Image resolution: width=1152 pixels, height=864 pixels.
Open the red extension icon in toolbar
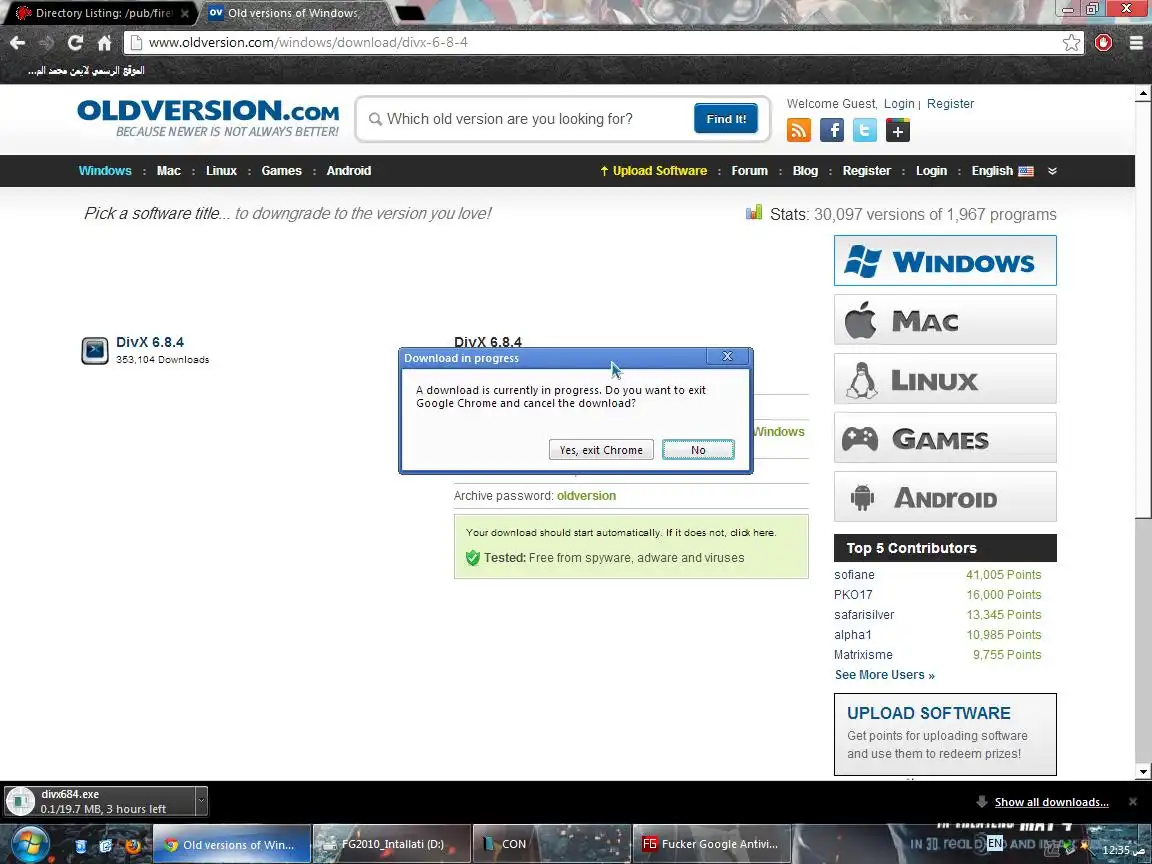pyautogui.click(x=1103, y=43)
